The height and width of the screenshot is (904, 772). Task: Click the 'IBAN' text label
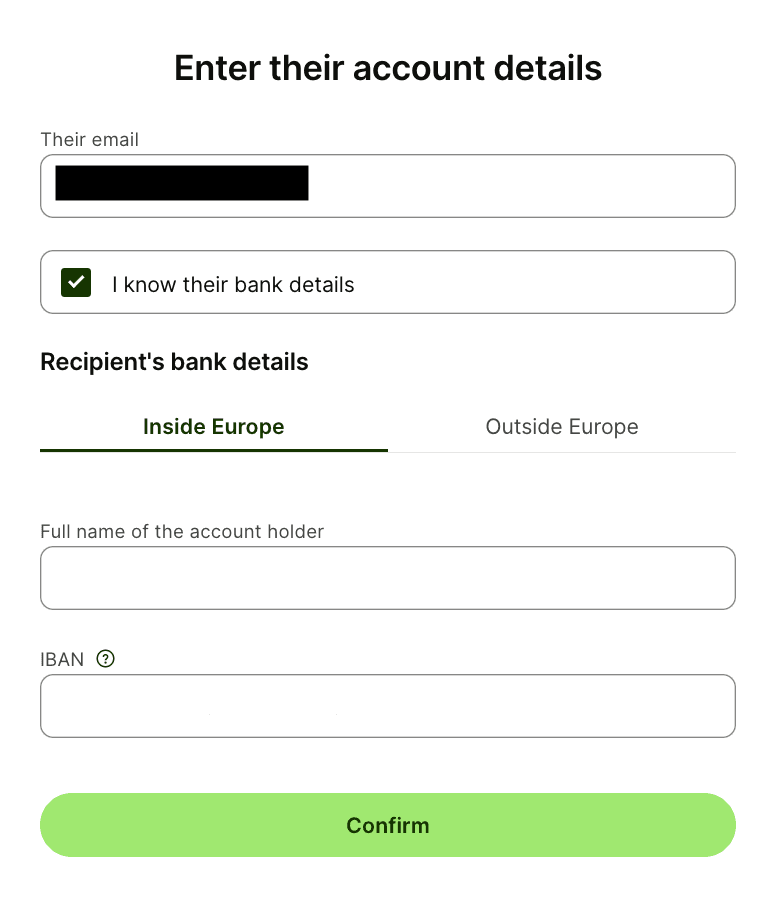62,659
